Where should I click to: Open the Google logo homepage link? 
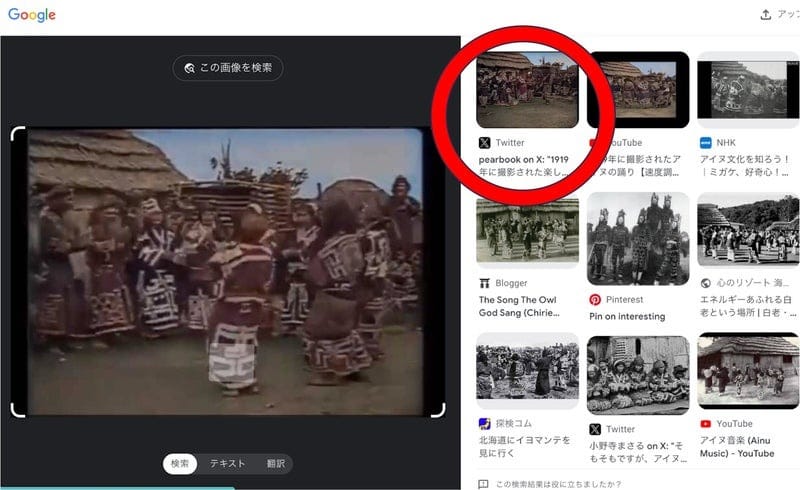point(32,15)
